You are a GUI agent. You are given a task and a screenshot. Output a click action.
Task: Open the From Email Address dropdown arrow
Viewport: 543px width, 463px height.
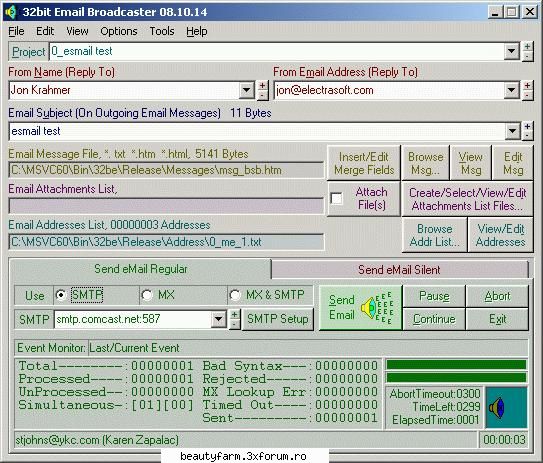[x=511, y=90]
